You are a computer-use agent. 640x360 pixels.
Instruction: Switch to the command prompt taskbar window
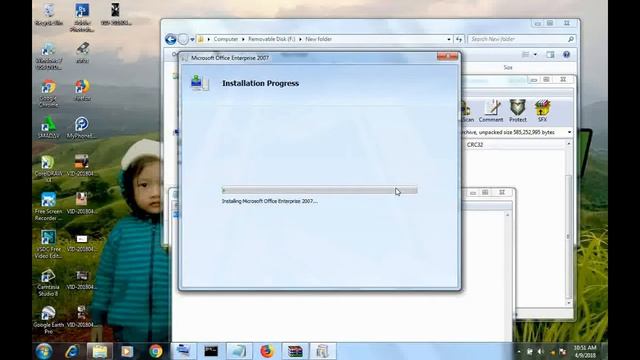click(x=211, y=351)
